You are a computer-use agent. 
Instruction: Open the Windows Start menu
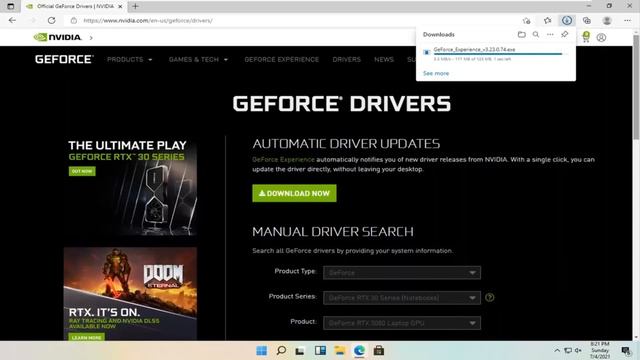click(261, 351)
